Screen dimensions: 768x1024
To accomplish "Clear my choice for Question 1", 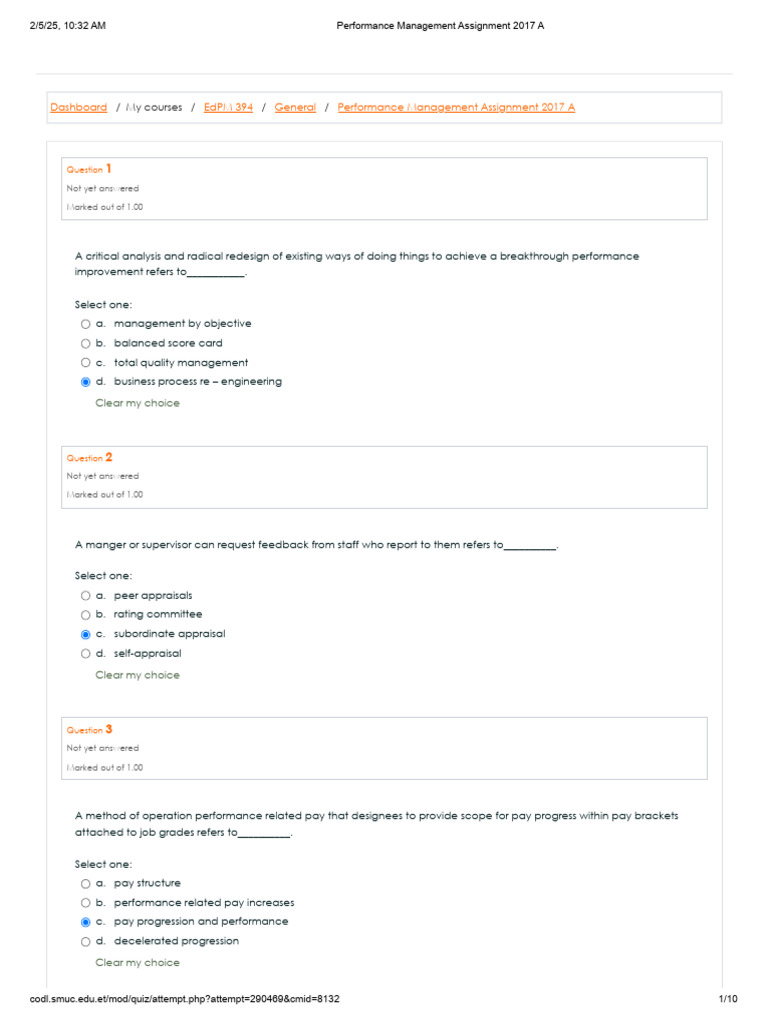I will (x=137, y=403).
